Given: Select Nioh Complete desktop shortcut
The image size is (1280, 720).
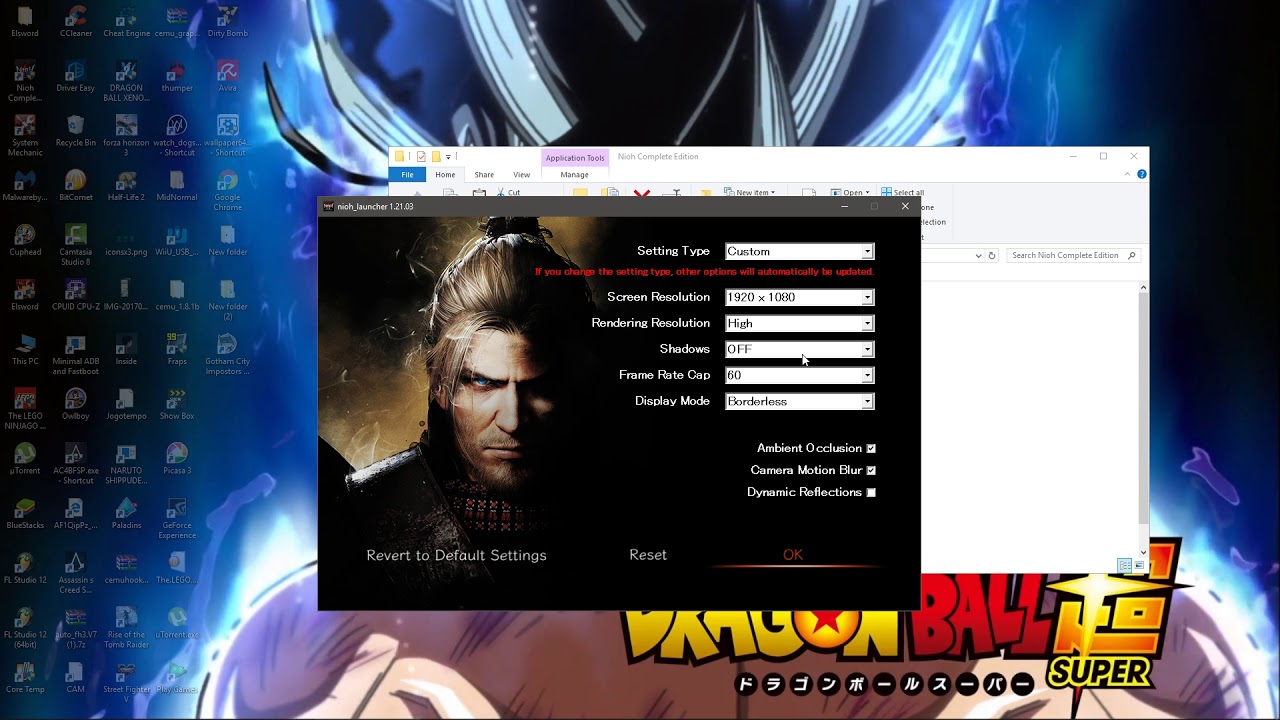Looking at the screenshot, I should 25,81.
